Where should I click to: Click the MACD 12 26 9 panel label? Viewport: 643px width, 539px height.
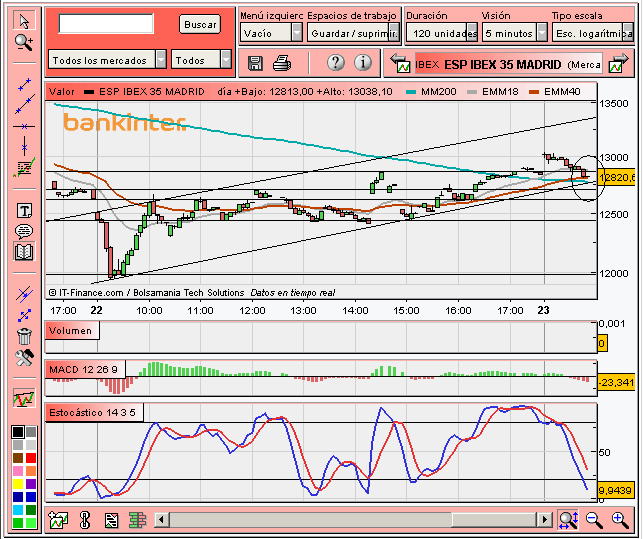[84, 370]
